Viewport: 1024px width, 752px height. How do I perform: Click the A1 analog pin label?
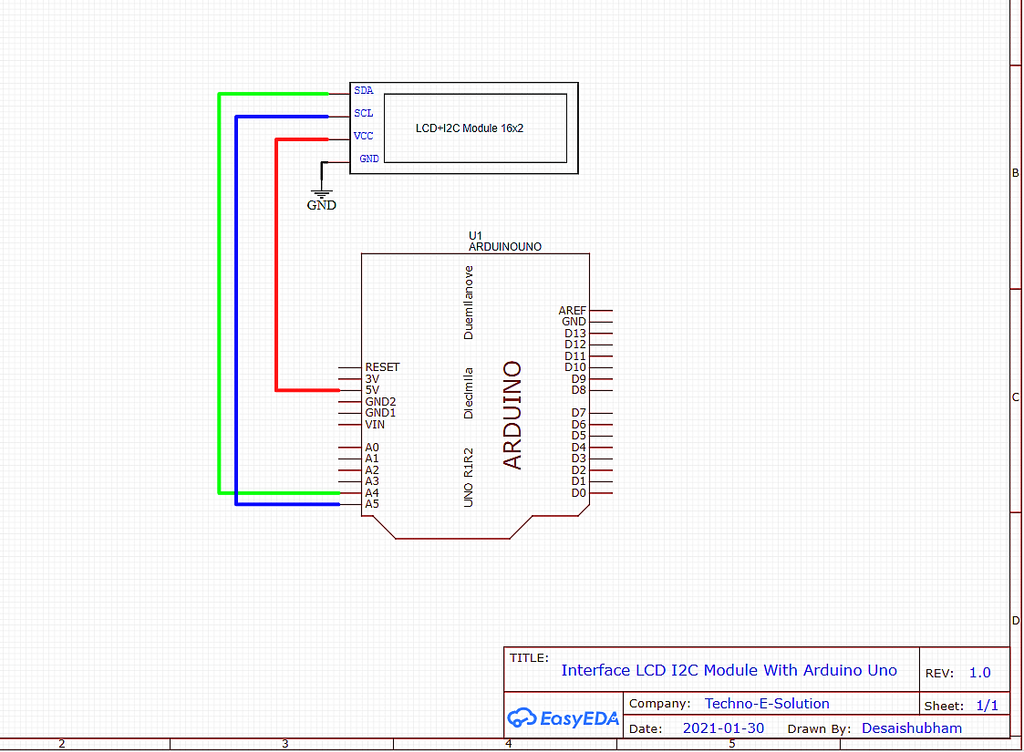(372, 458)
